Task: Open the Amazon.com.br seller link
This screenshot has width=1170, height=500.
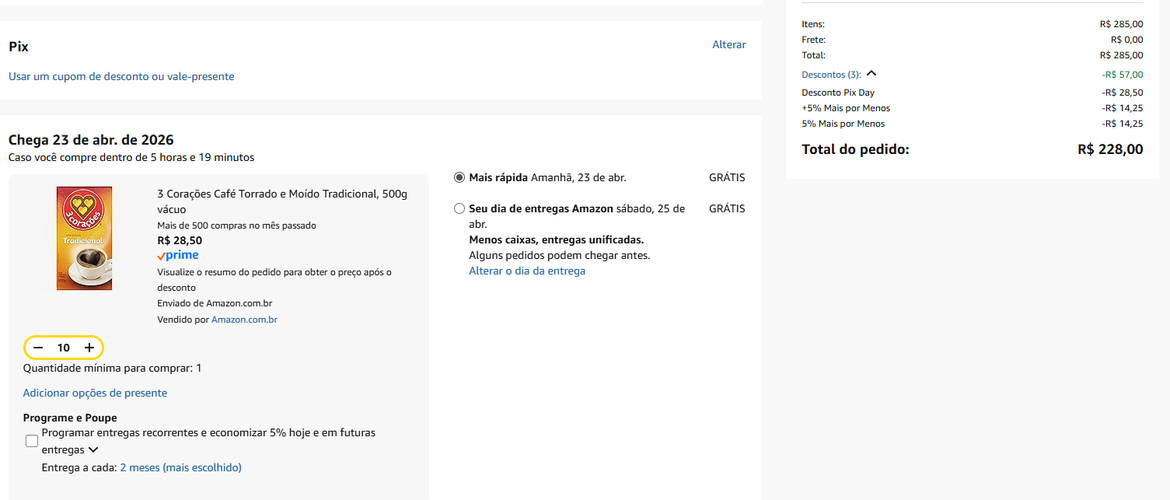Action: pyautogui.click(x=245, y=319)
